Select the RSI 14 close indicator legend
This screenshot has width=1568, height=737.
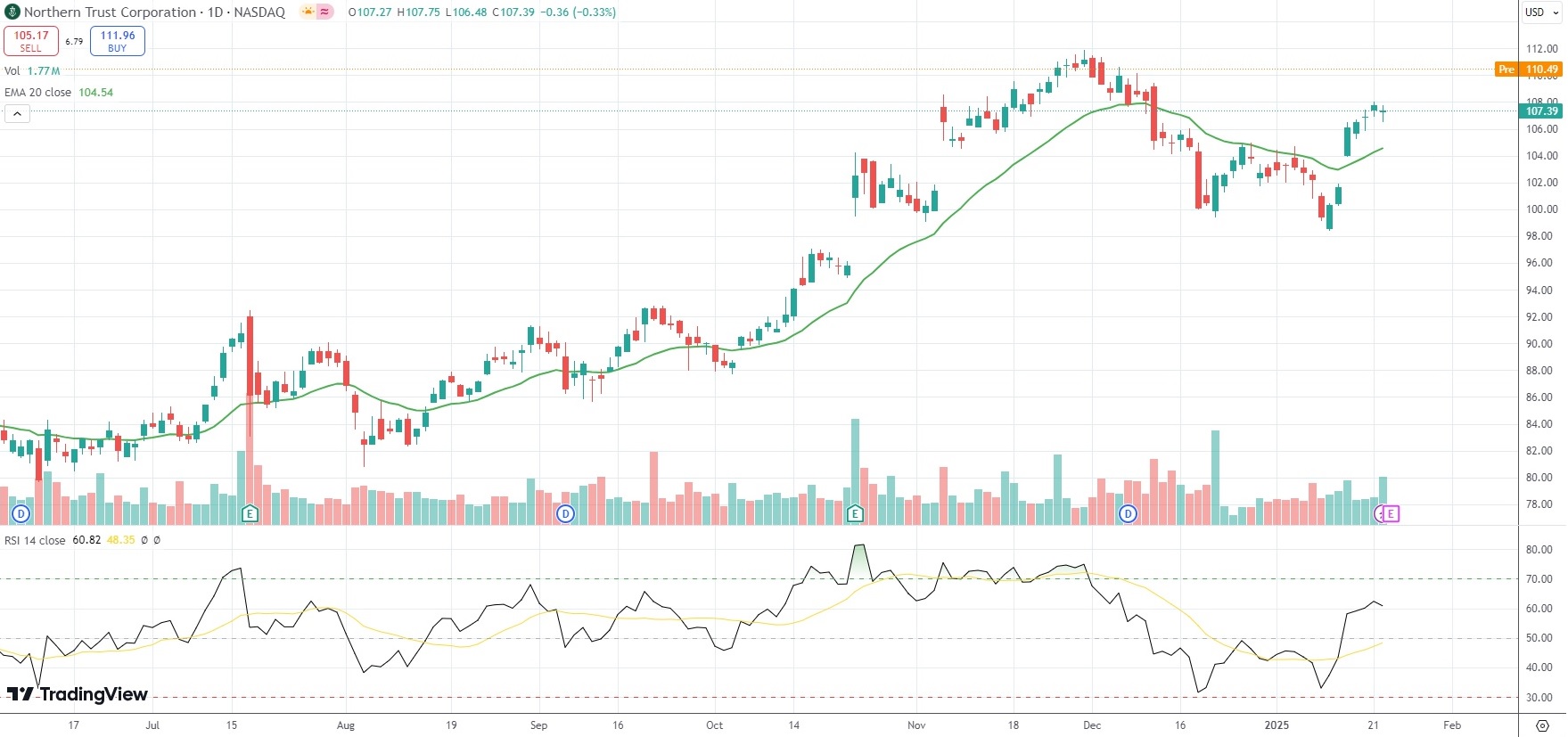click(x=35, y=540)
